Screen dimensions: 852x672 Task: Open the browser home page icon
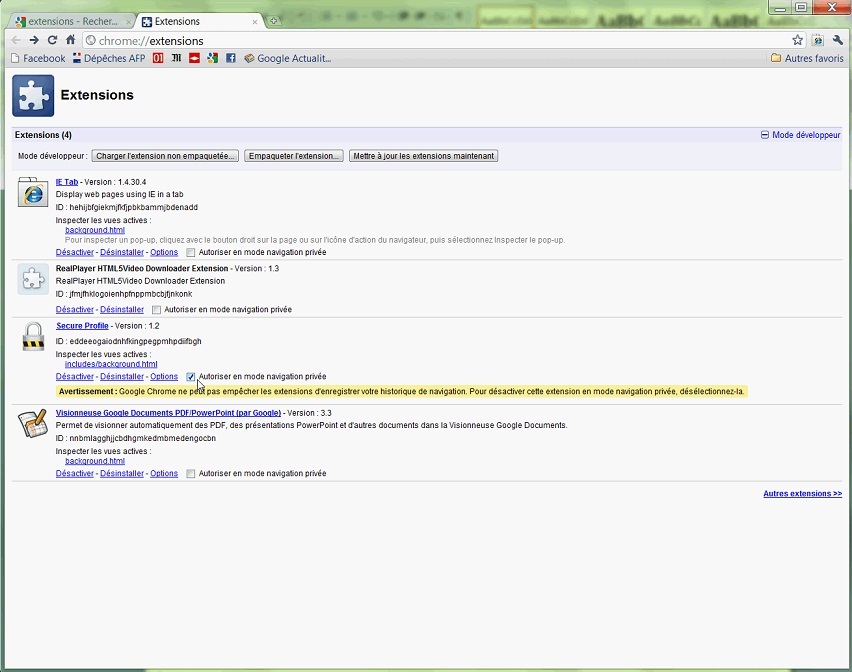71,40
